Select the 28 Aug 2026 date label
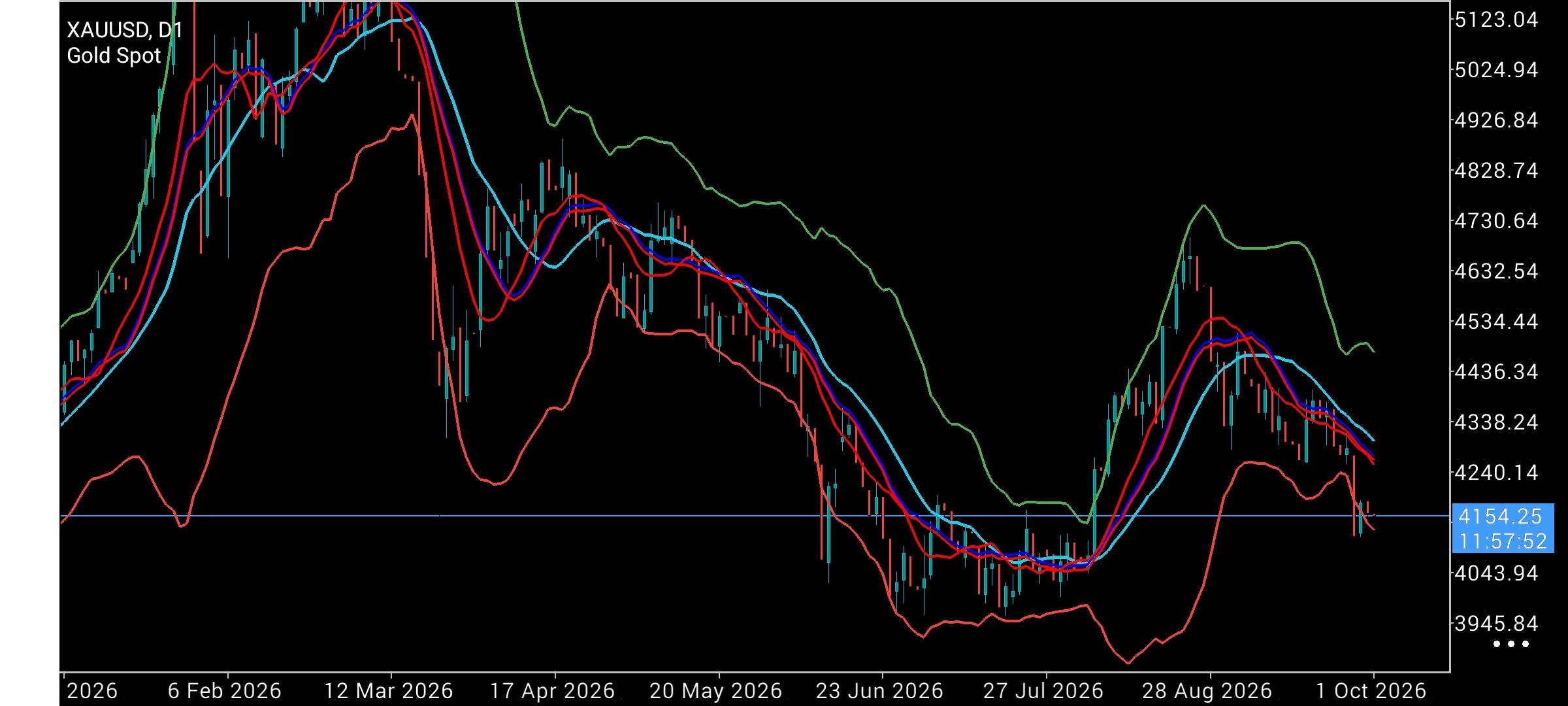 click(x=1207, y=692)
